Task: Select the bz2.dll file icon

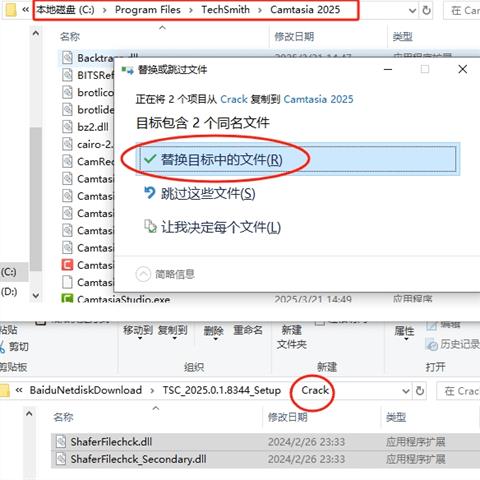Action: (67, 127)
